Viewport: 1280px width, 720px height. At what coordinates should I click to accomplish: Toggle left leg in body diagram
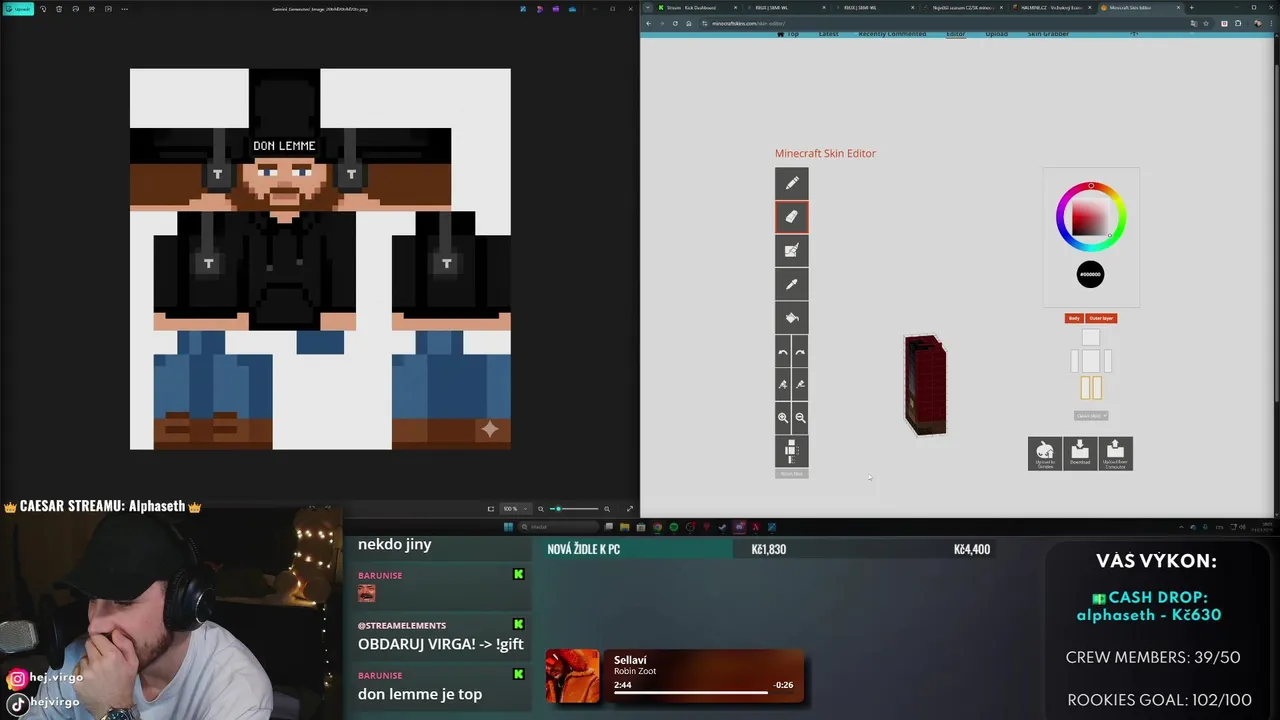pyautogui.click(x=1086, y=388)
